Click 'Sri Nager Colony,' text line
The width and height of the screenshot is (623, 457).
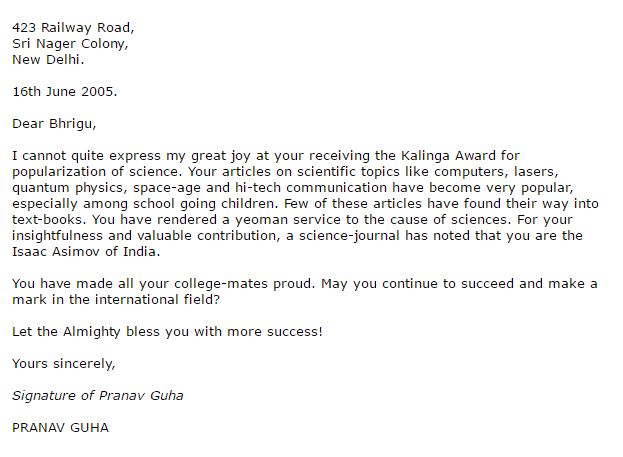click(x=70, y=44)
